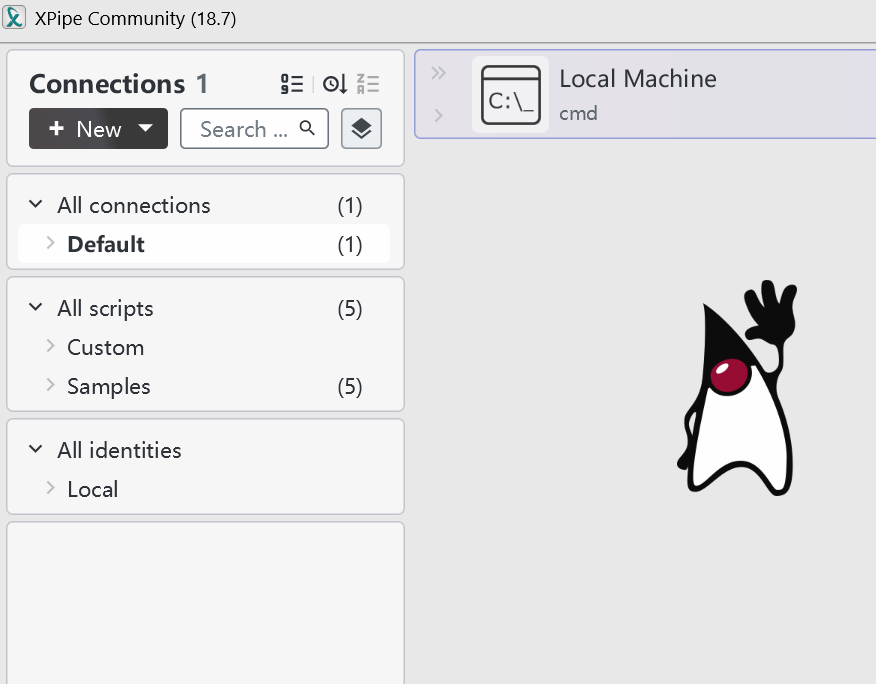Click the list display mode icon
876x684 pixels.
pos(291,85)
